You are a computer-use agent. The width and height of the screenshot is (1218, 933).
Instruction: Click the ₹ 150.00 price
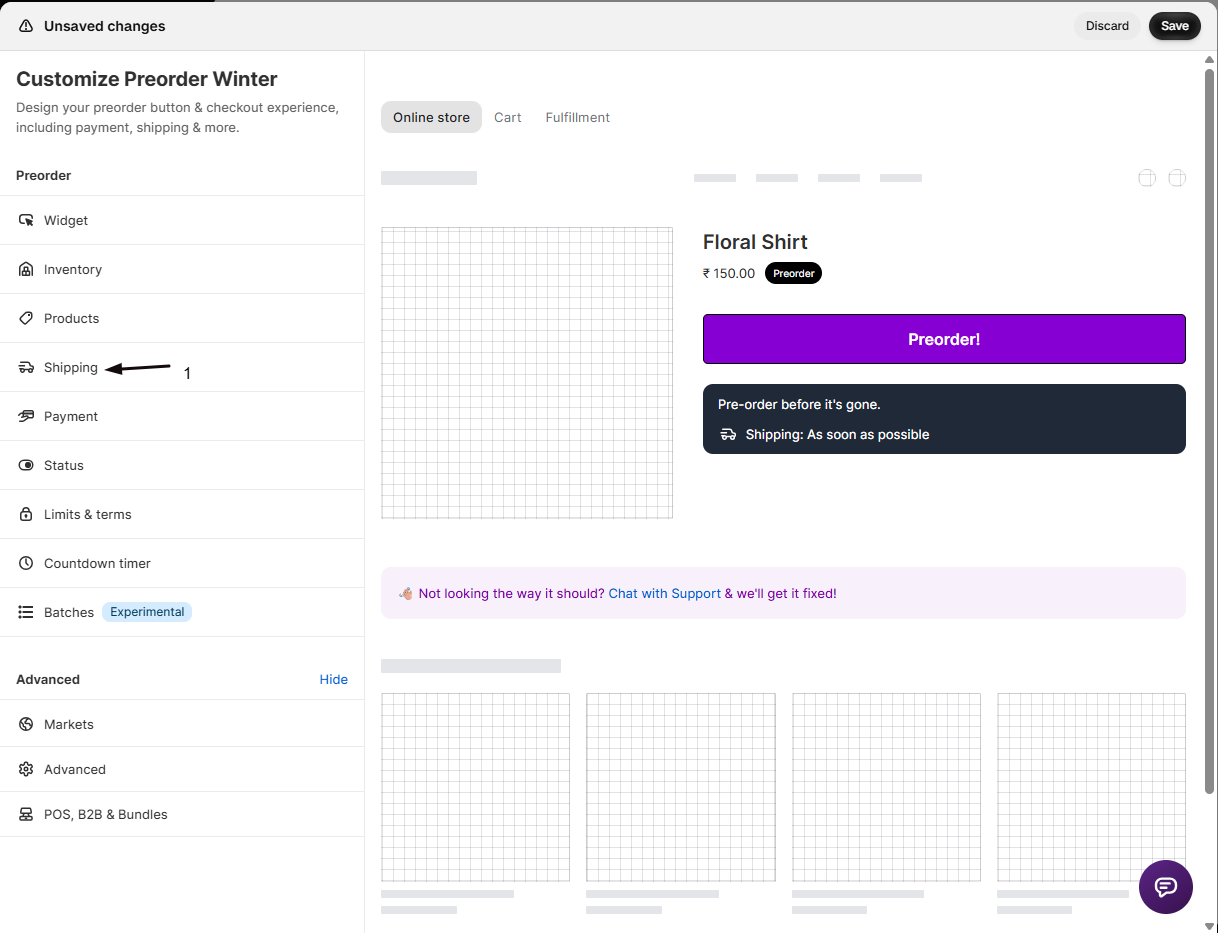729,273
